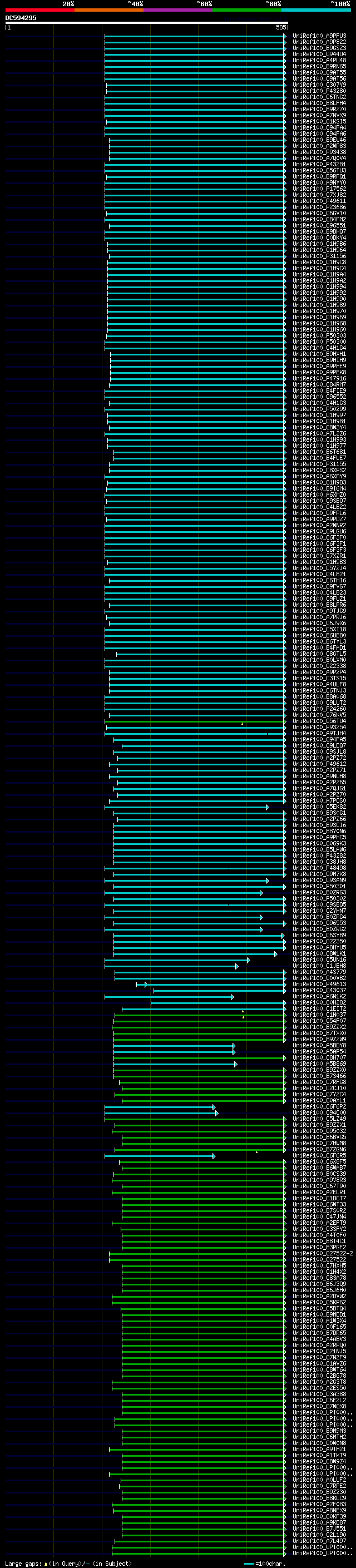Click the cyan ~100% identity legend segment
Screen dimensions: 356x1568
pos(316,10)
